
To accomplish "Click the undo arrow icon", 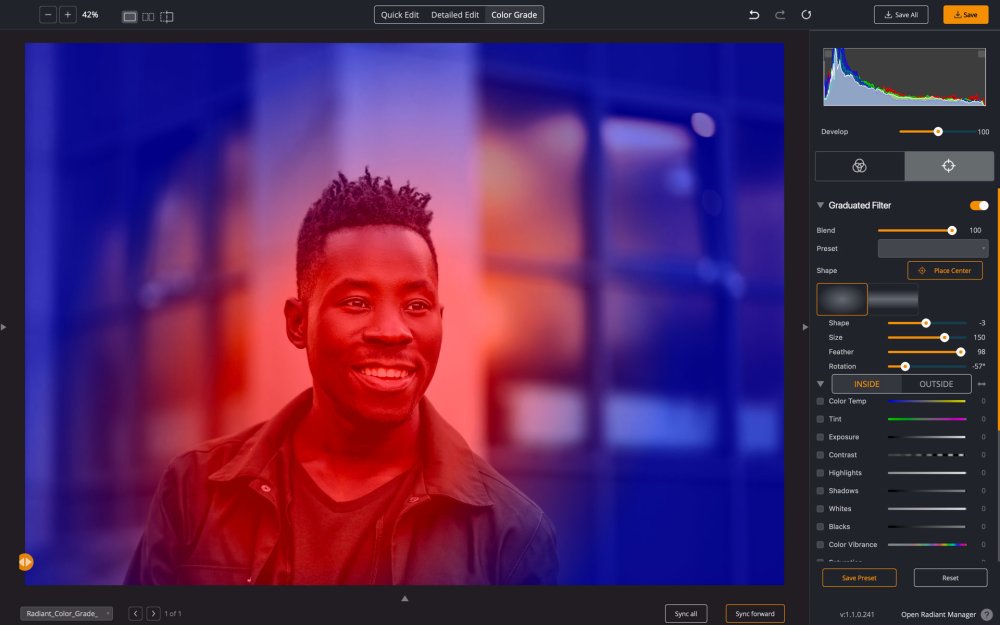I will 752,14.
